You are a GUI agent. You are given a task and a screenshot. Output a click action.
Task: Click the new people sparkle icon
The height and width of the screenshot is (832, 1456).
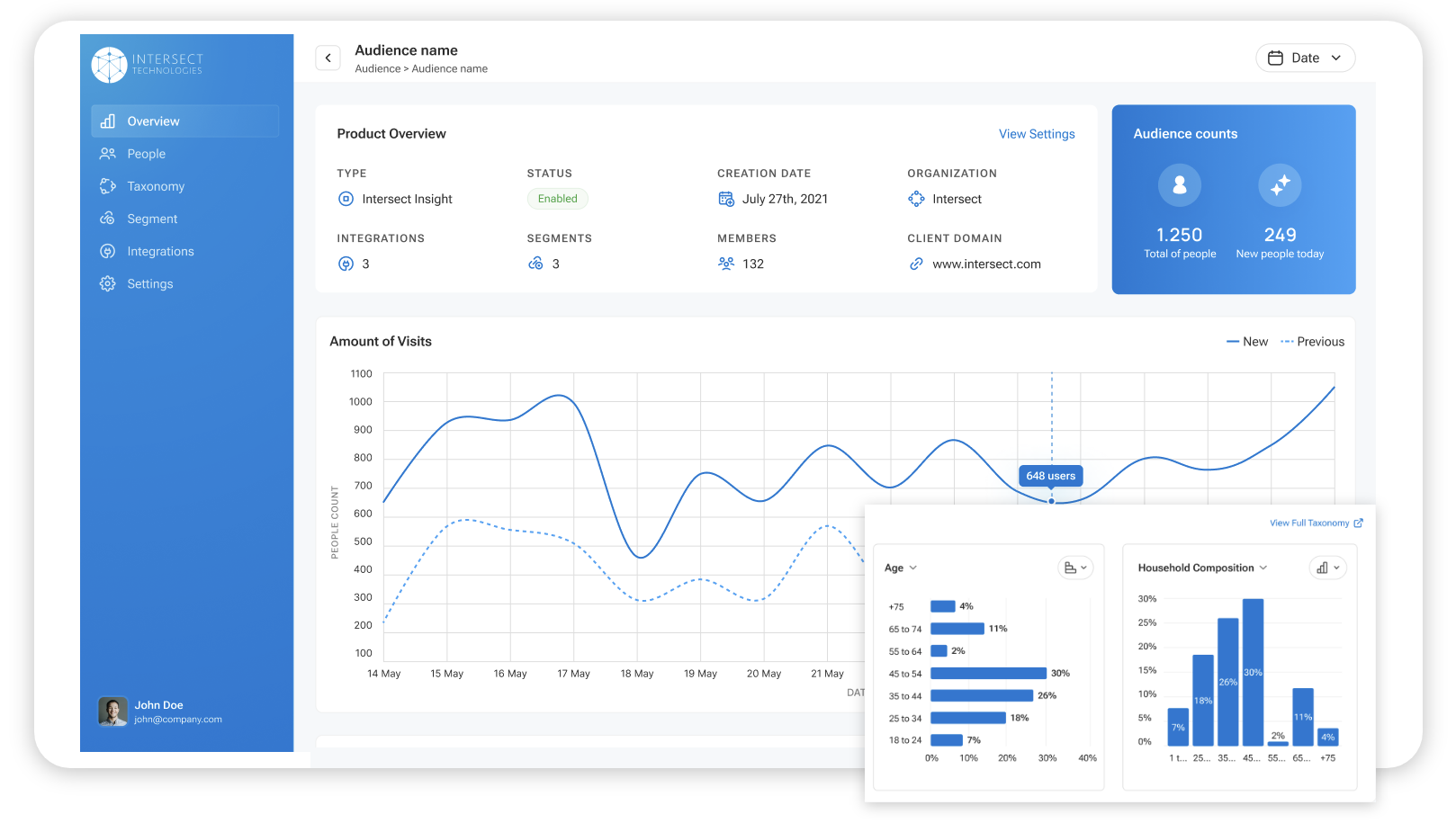point(1280,185)
